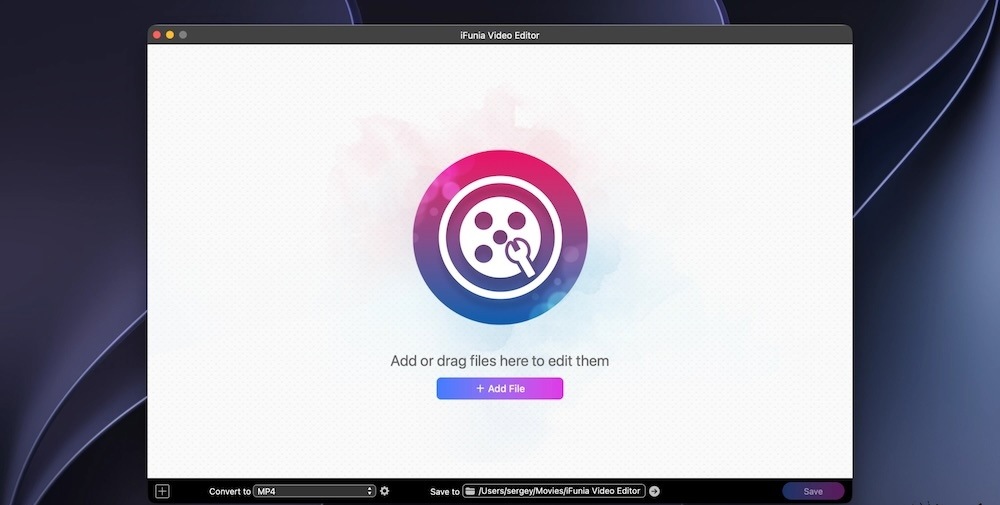Open the gear format settings icon

pos(385,491)
